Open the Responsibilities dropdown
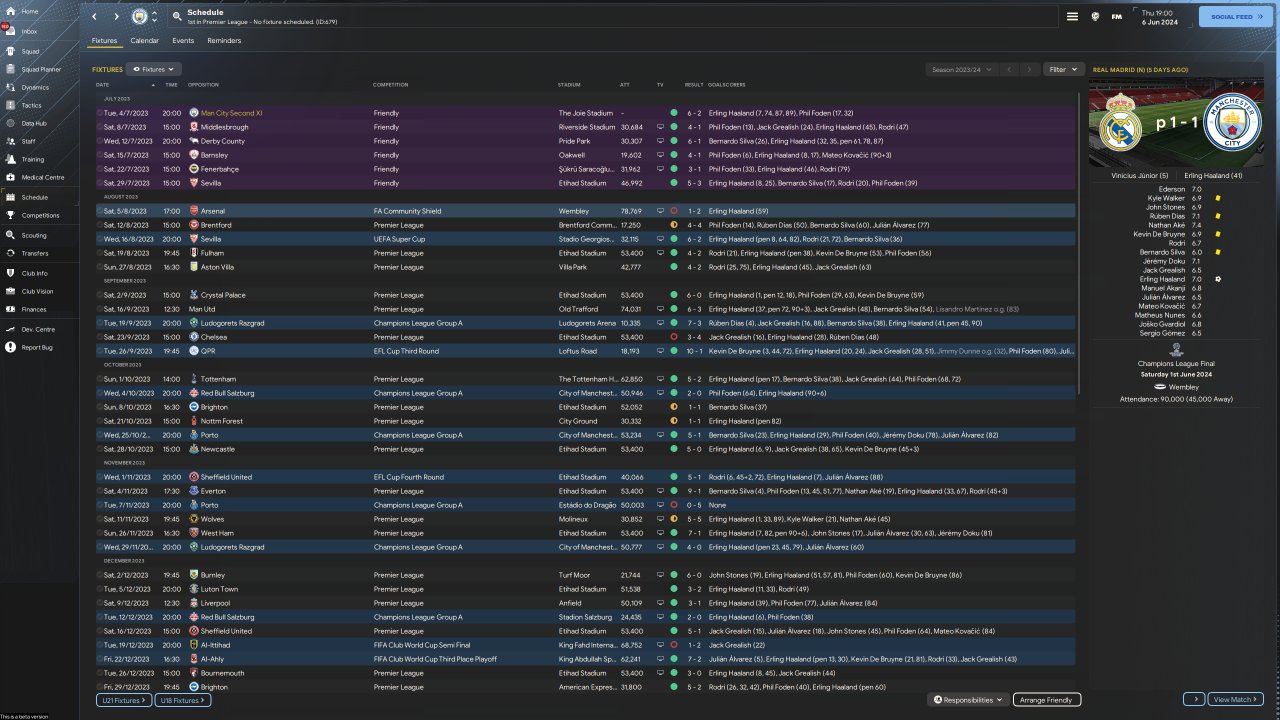 968,700
